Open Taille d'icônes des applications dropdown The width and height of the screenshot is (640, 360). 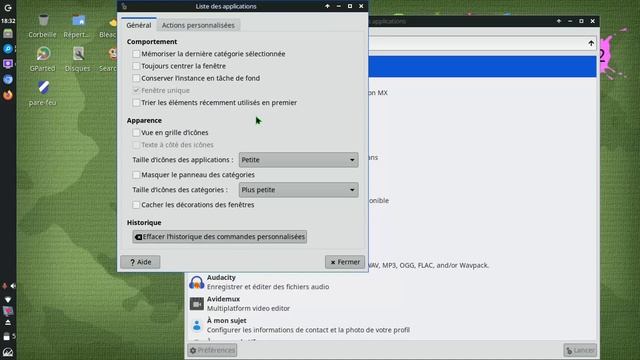298,160
